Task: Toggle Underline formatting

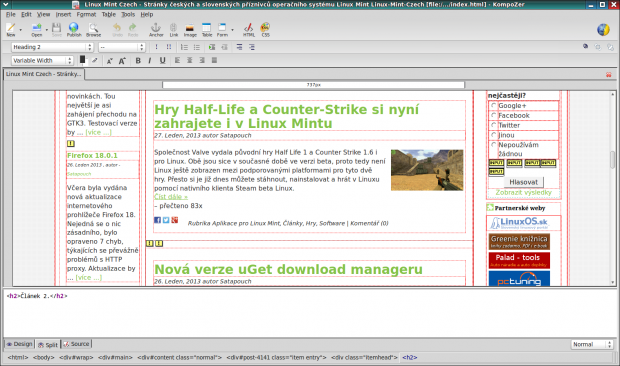Action: (x=162, y=60)
